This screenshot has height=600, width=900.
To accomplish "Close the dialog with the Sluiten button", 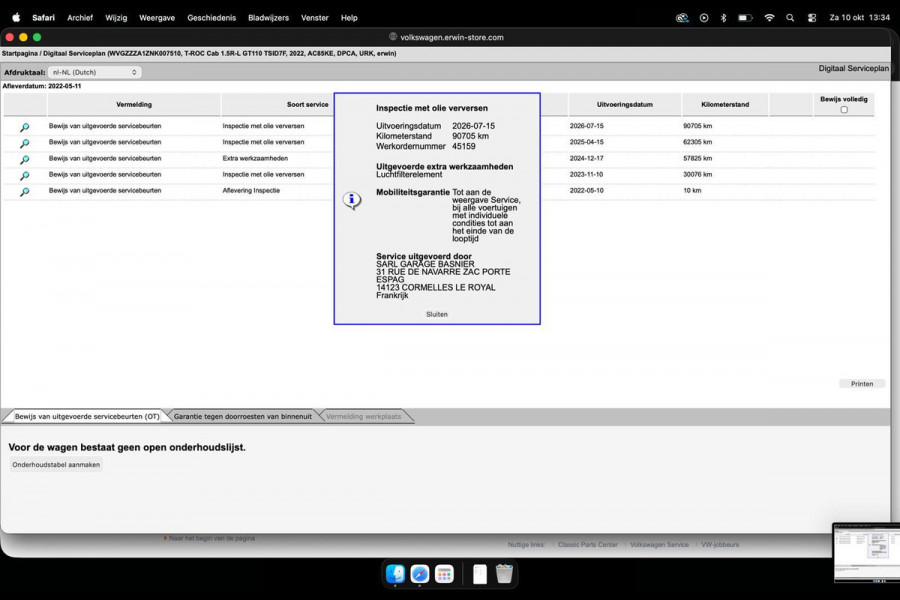I will (437, 314).
